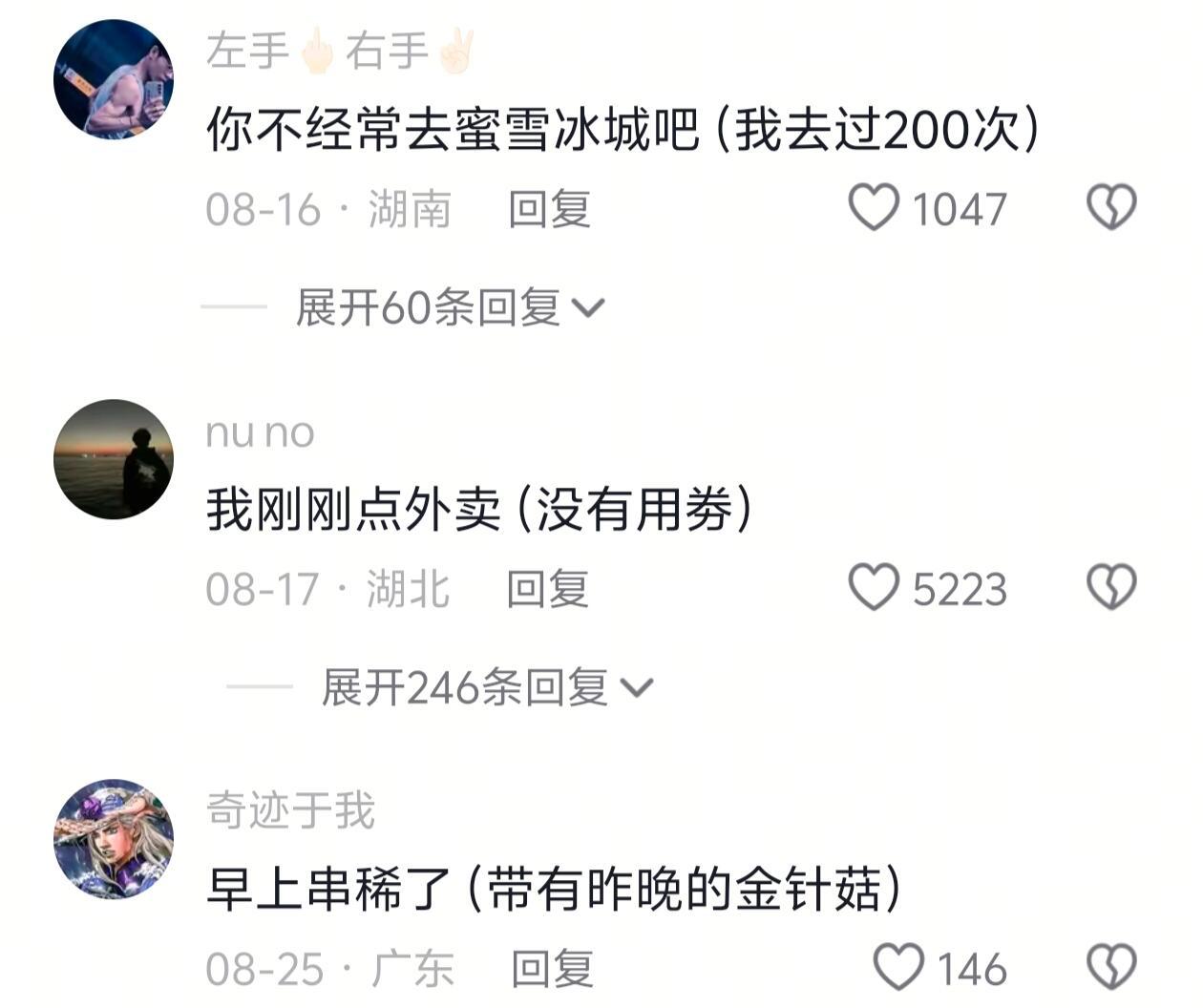1203x1008 pixels.
Task: Select the comment text 我刚刚点外卖
Action: [x=353, y=509]
